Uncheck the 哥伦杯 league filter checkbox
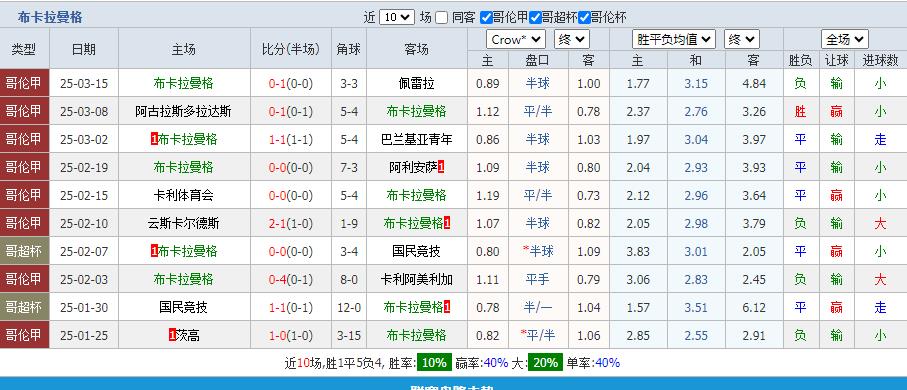 [x=584, y=18]
